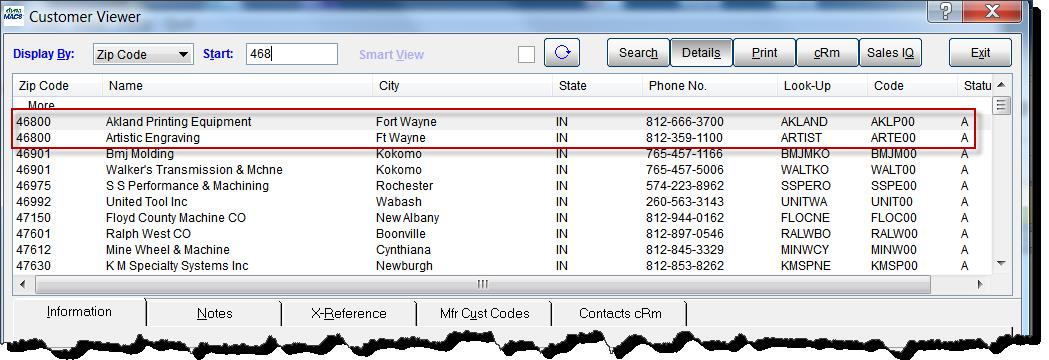This screenshot has width=1049, height=360.
Task: Click the Sales IQ button
Action: (890, 53)
